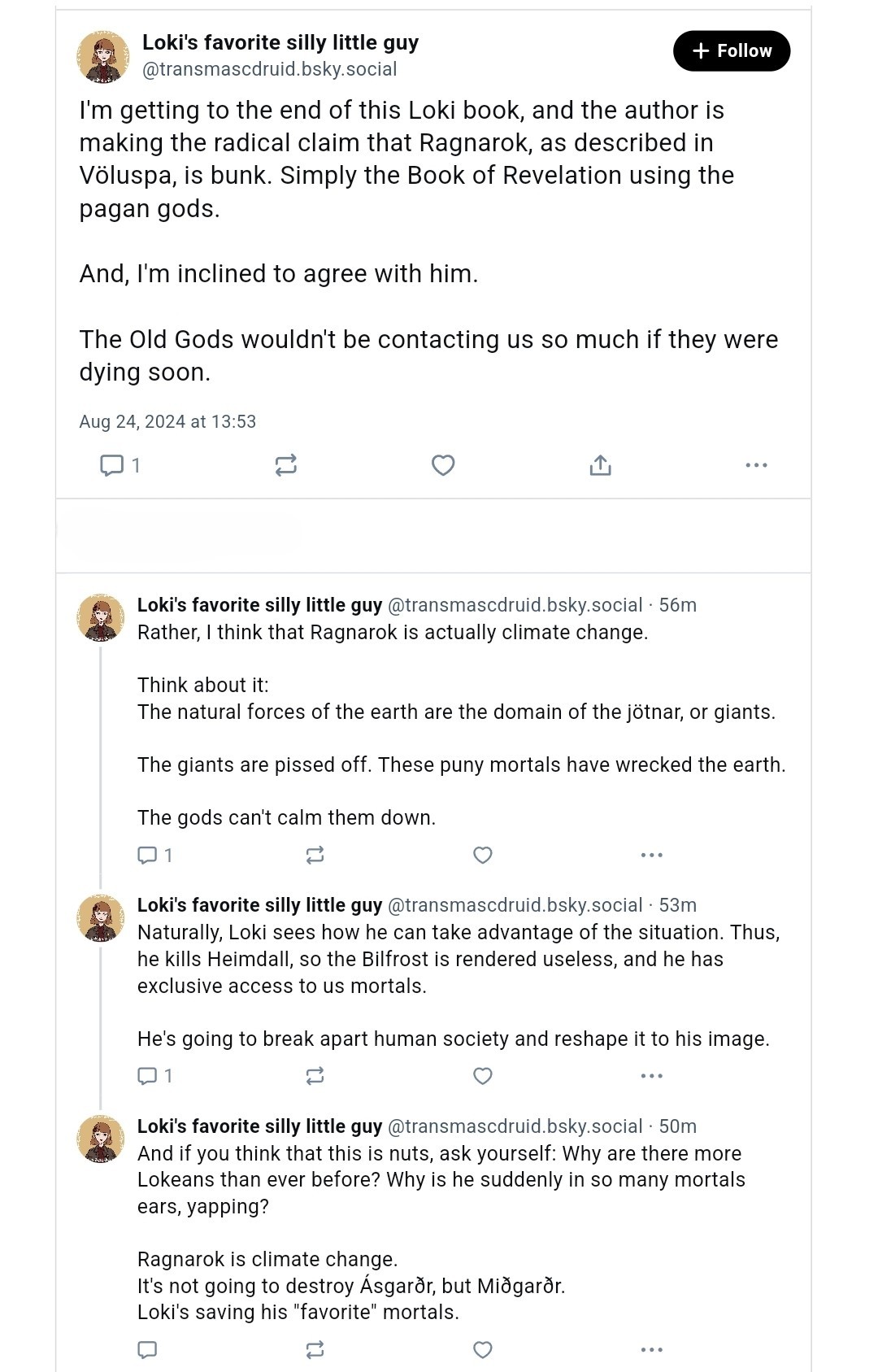Open more options on the main post
The height and width of the screenshot is (1372, 878).
pos(756,465)
